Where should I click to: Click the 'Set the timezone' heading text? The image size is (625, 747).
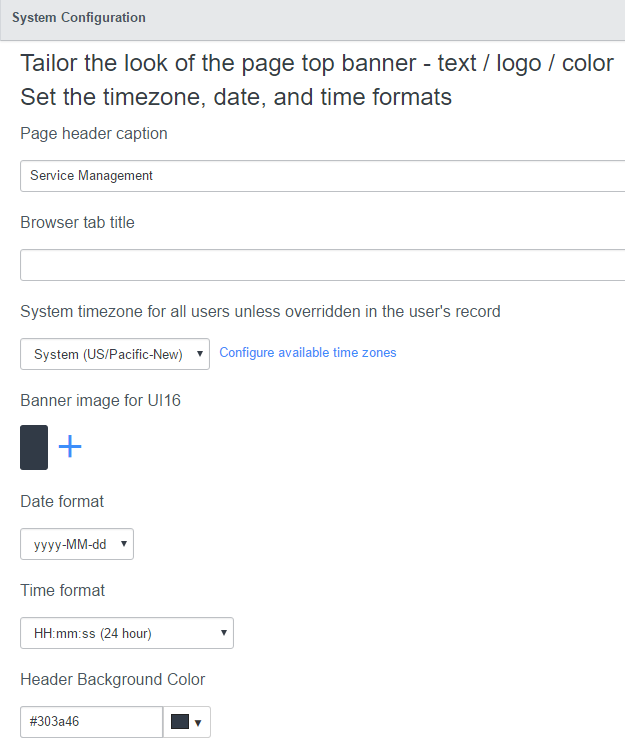click(x=236, y=97)
